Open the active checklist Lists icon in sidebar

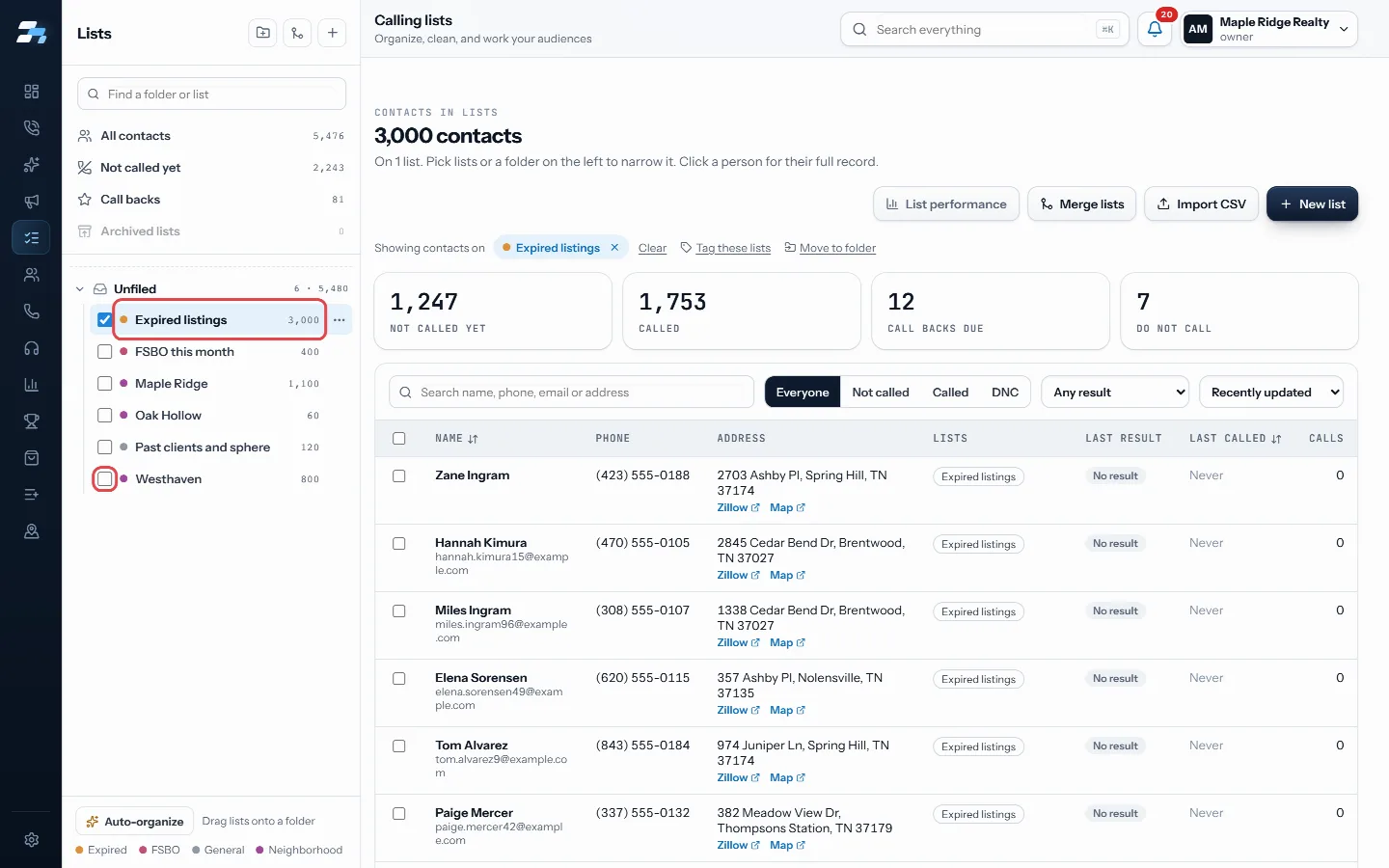coord(31,237)
